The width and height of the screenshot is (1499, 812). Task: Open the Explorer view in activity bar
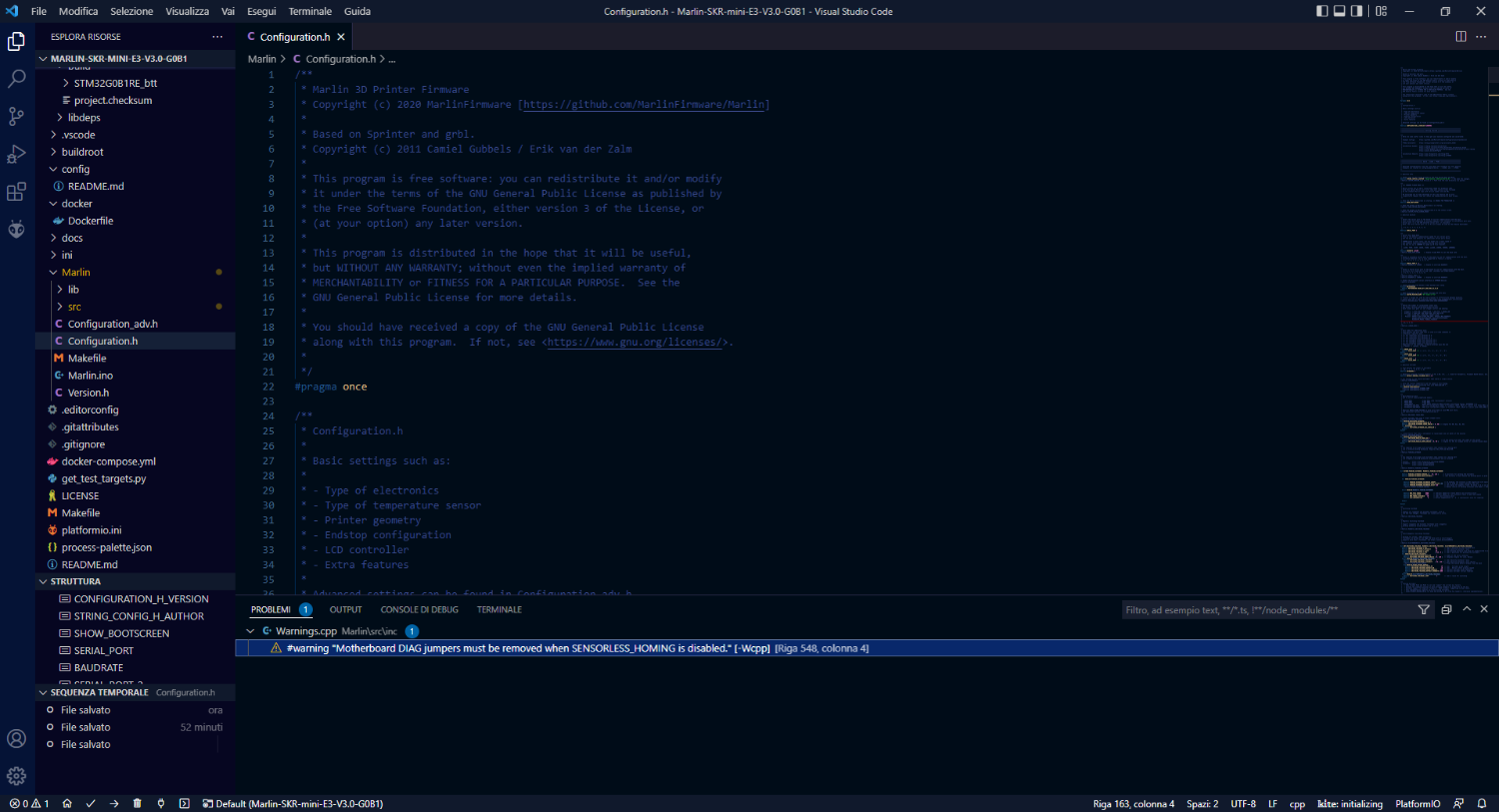point(16,42)
